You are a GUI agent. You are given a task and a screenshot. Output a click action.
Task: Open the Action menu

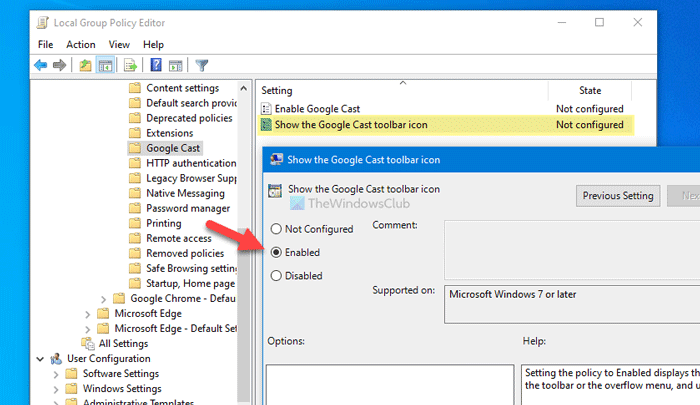pos(81,44)
